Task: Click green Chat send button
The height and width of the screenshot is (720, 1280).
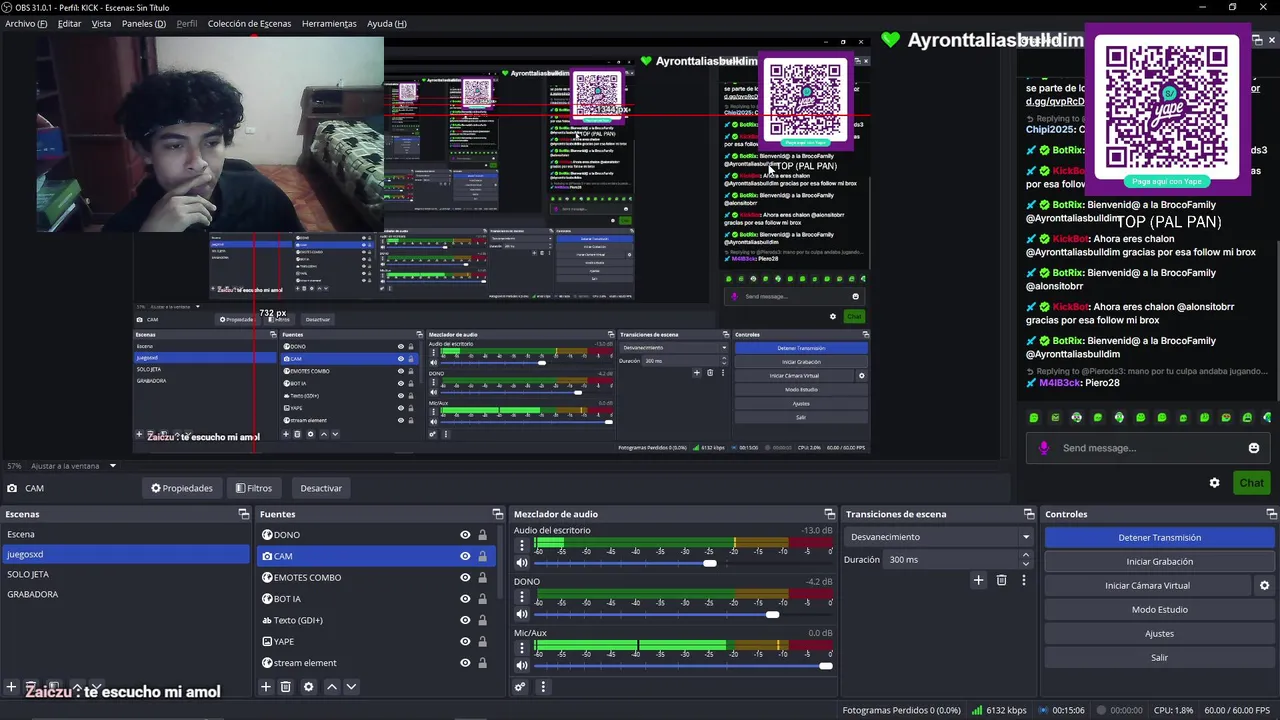Action: [1251, 483]
